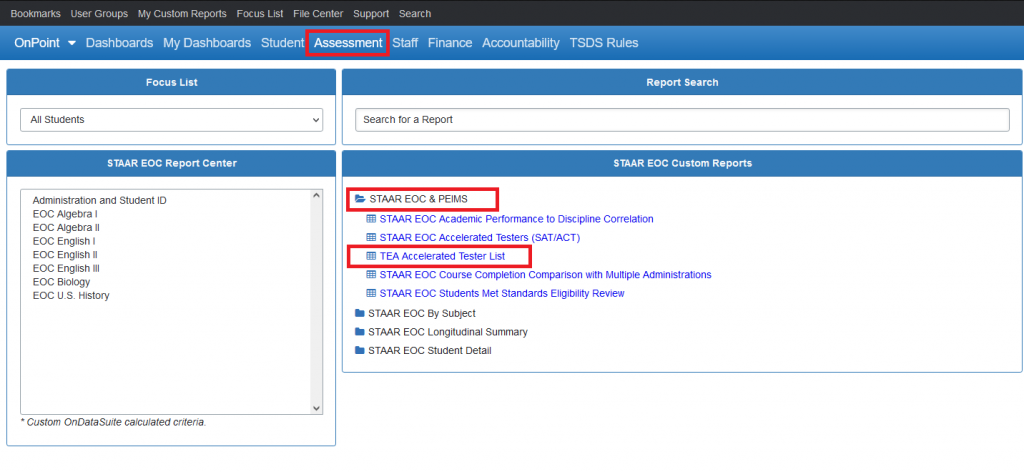Click table icon beside Discipline Correlation report
Screen dimensions: 1024x472
pos(371,219)
